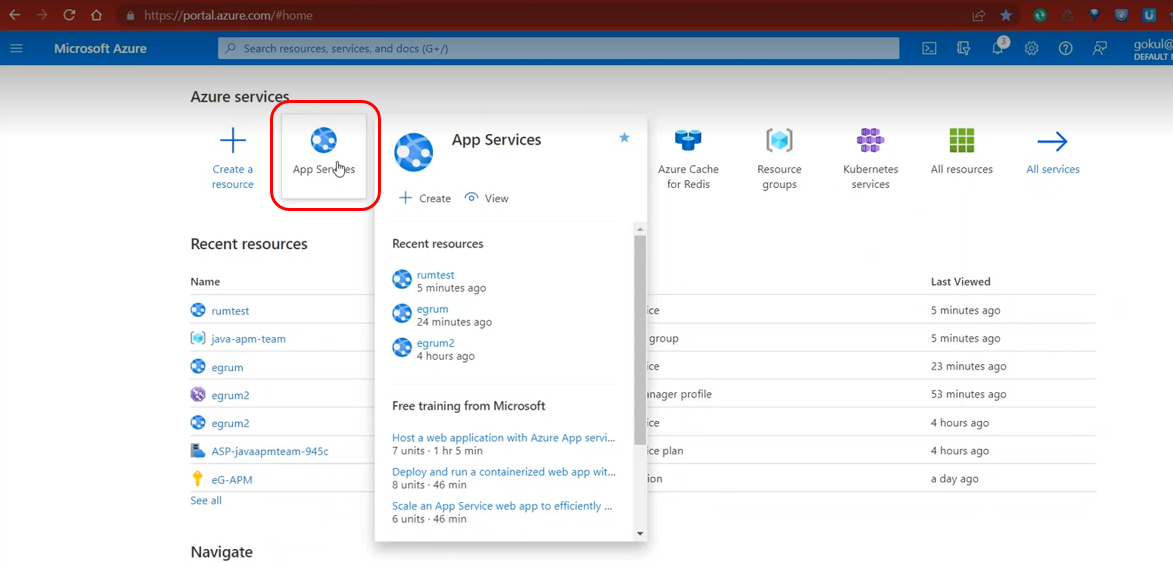Click the Last Viewed column header
This screenshot has height=563, width=1173.
(x=961, y=282)
